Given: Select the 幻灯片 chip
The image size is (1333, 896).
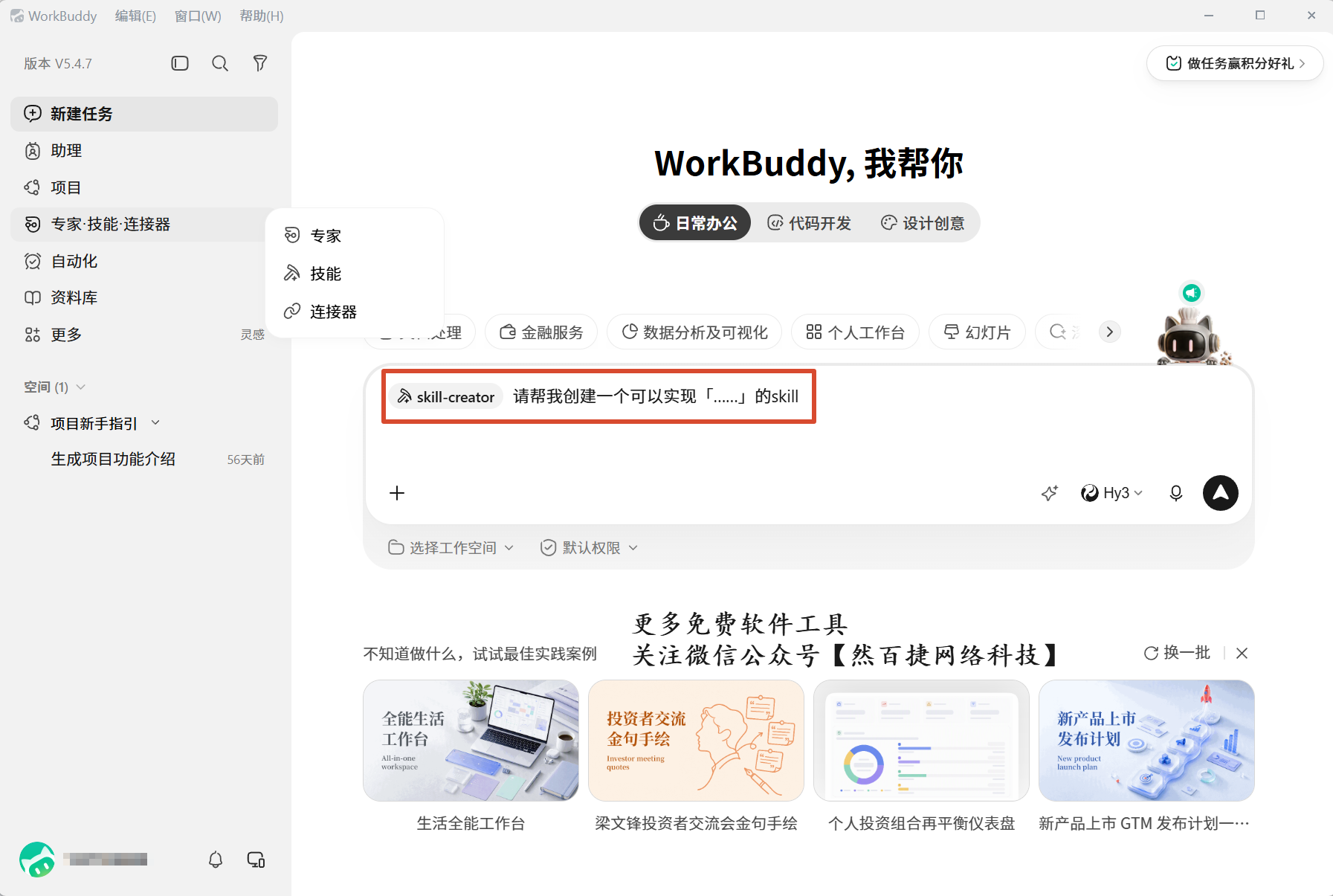Looking at the screenshot, I should (977, 332).
